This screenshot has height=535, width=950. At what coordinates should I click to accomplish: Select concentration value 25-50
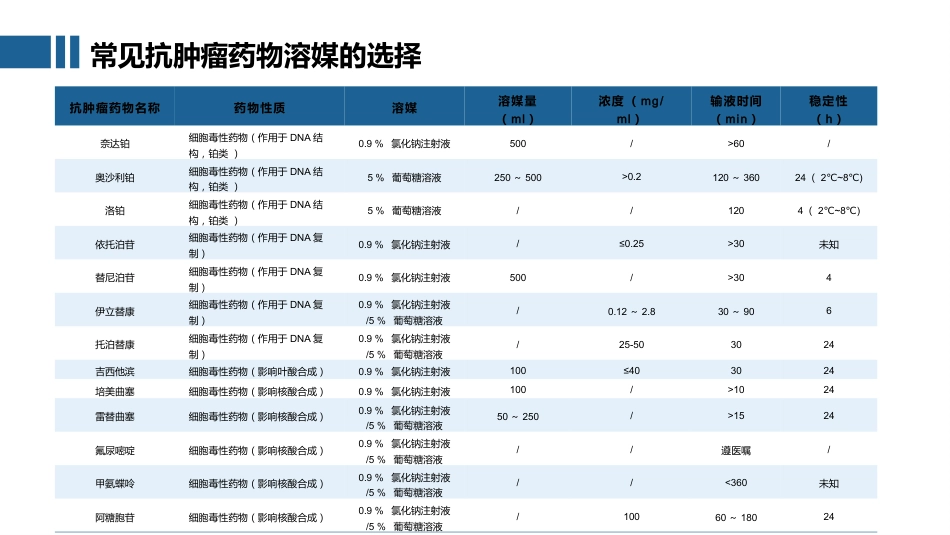631,344
